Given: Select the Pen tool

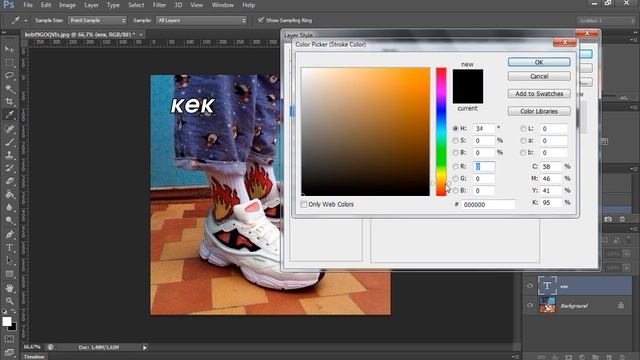Looking at the screenshot, I should [x=9, y=235].
